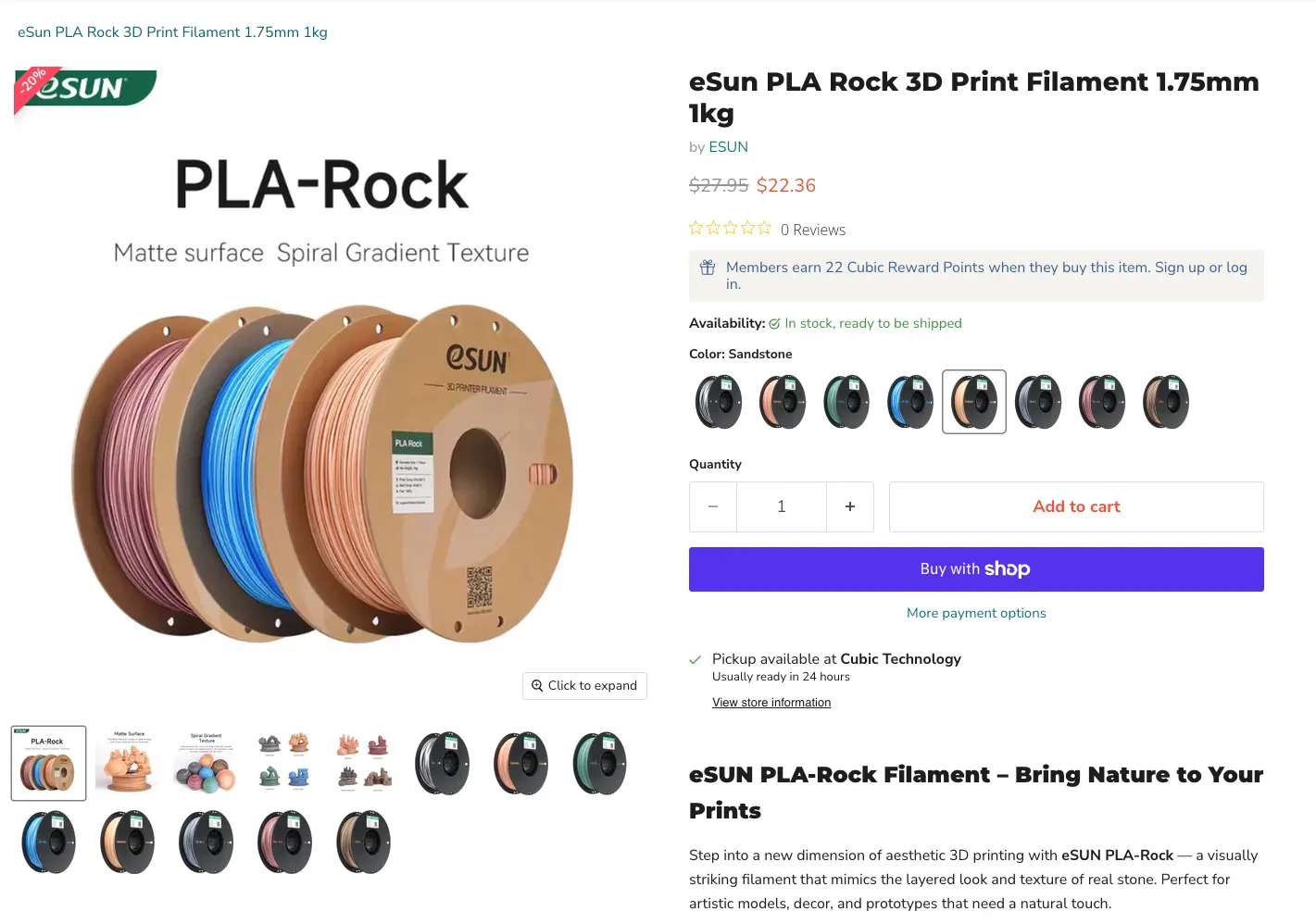1316x924 pixels.
Task: Increase quantity with the plus stepper
Action: click(850, 506)
